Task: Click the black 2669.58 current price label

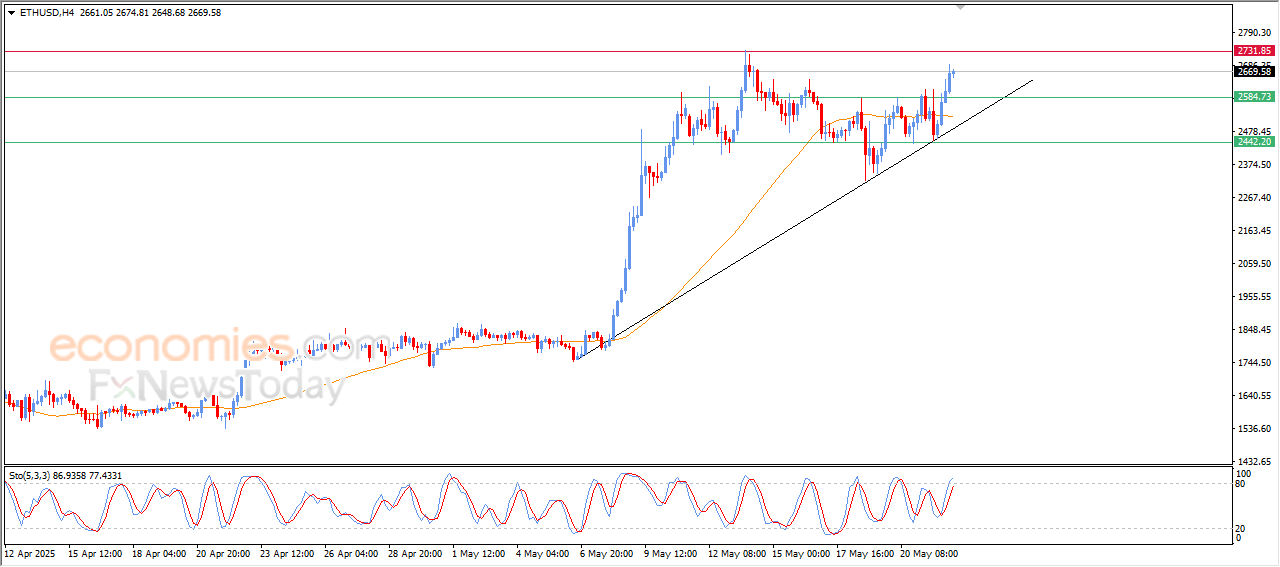Action: tap(1254, 72)
